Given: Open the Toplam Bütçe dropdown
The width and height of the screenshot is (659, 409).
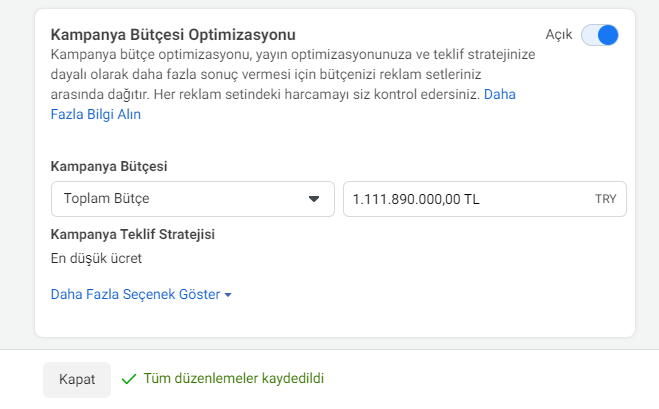Looking at the screenshot, I should point(192,199).
